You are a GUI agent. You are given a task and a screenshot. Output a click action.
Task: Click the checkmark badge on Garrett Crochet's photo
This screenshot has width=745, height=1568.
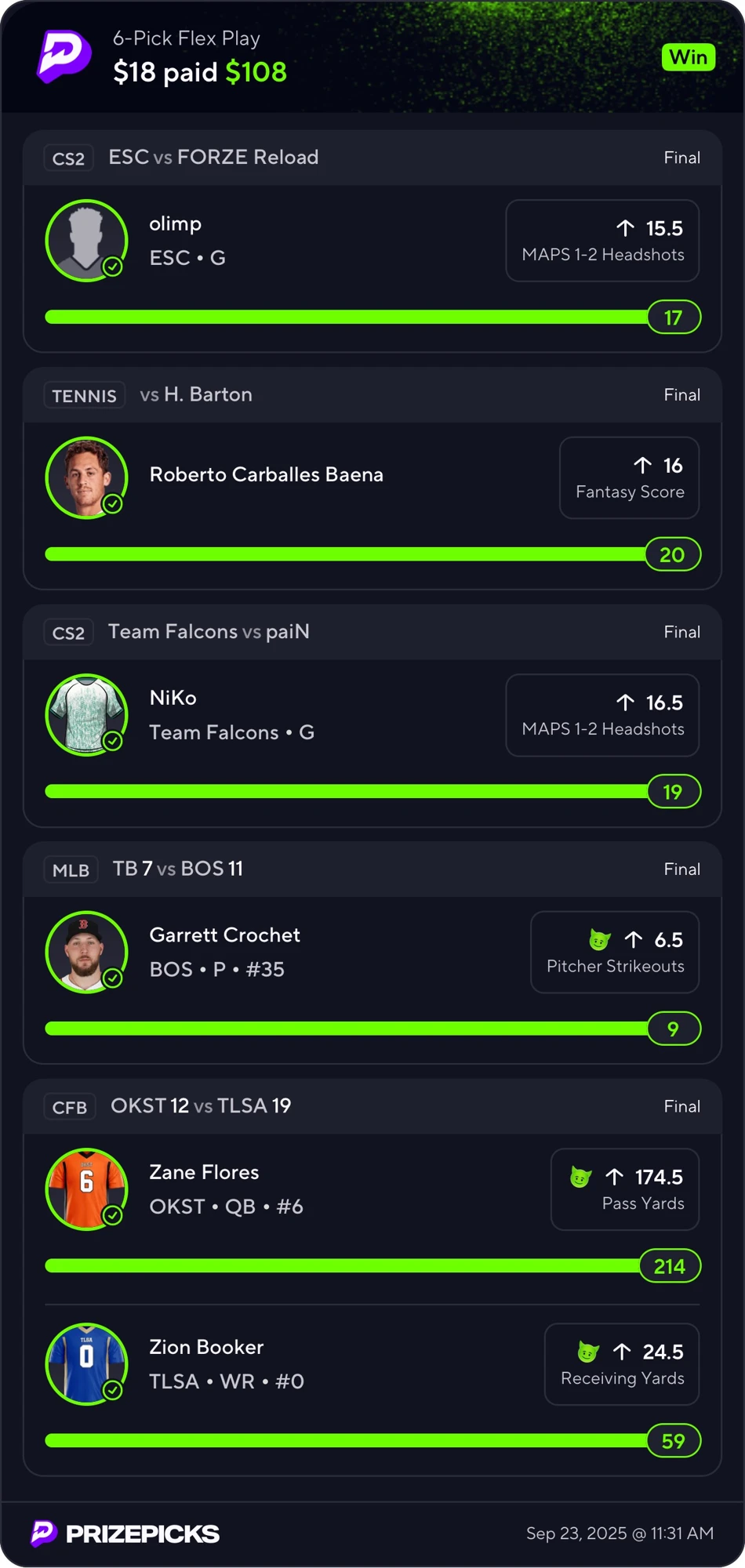[x=113, y=978]
